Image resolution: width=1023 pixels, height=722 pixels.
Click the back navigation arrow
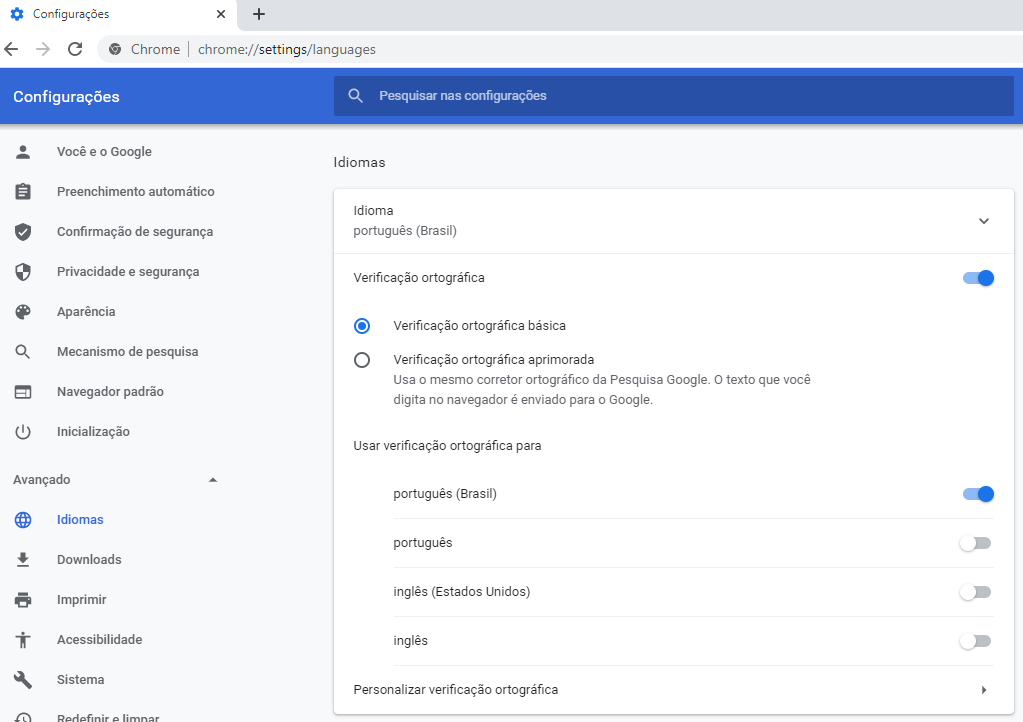pyautogui.click(x=11, y=49)
